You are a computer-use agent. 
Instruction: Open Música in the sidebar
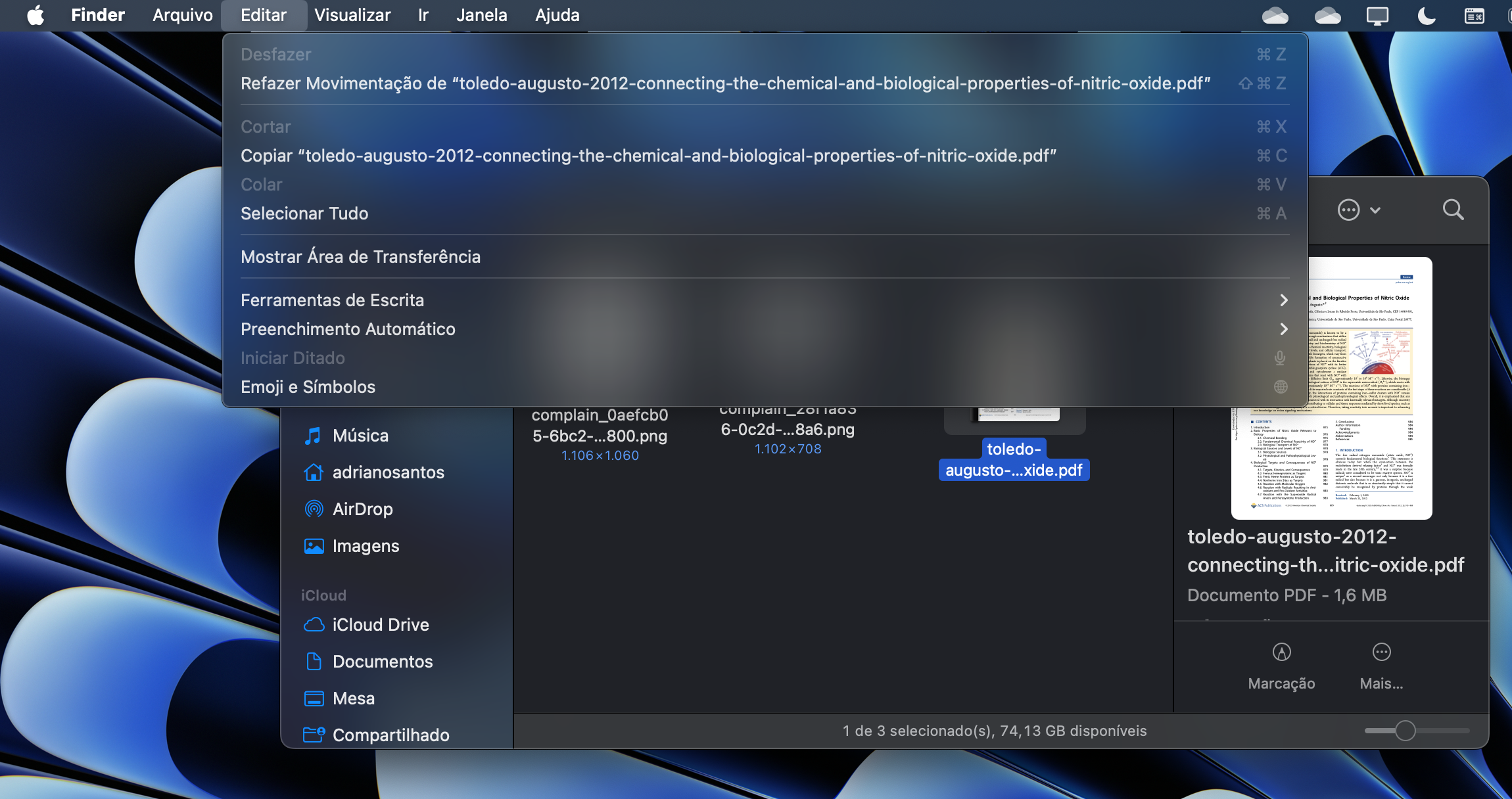[x=360, y=436]
